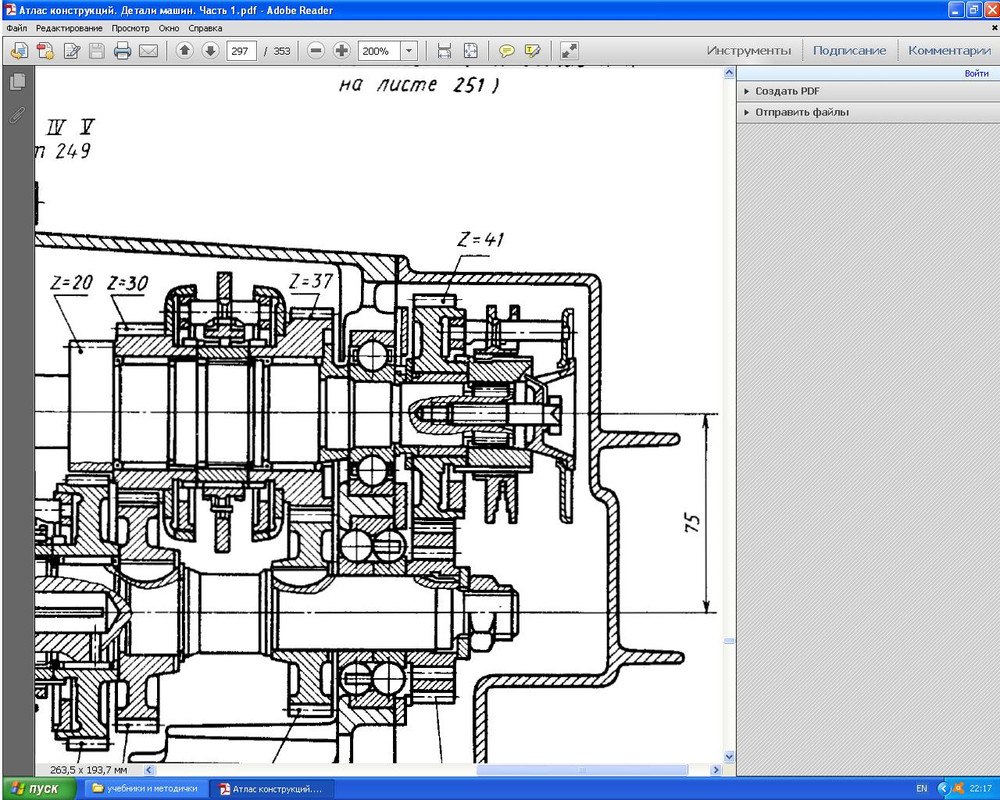The width and height of the screenshot is (1000, 800).
Task: Expand the Создать PDF section
Action: [787, 91]
